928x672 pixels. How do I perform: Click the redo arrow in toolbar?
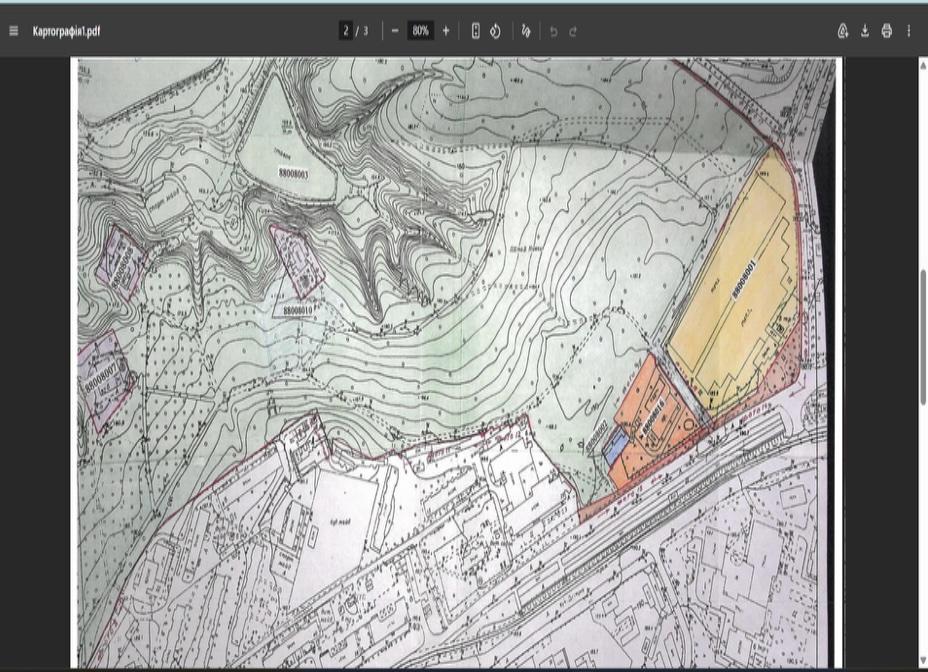click(x=573, y=31)
